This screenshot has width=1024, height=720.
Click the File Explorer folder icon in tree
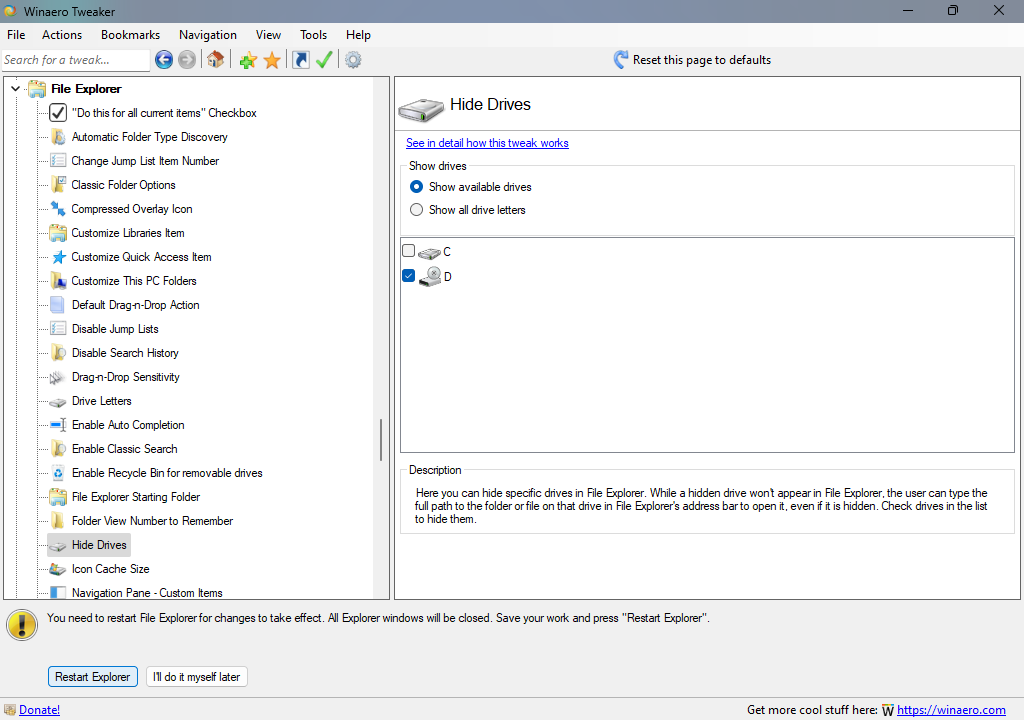coord(37,89)
